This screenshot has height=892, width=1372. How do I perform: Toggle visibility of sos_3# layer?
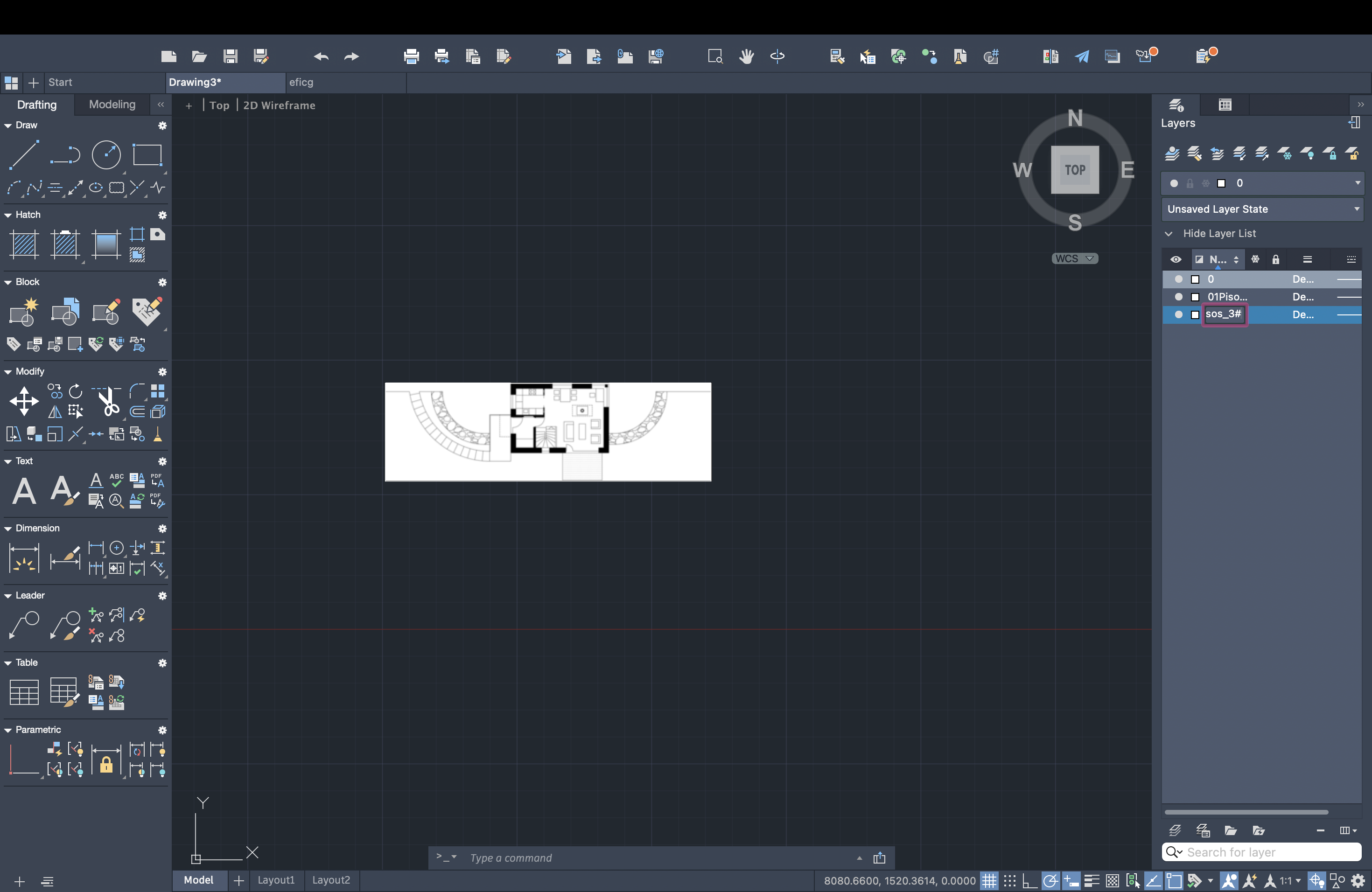pyautogui.click(x=1177, y=314)
